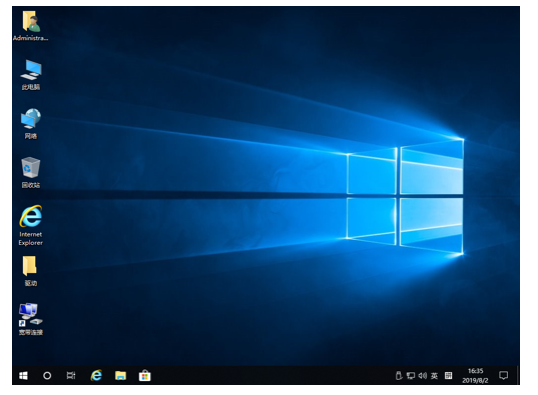Click the USB safely remove tray icon
The image size is (538, 395).
(x=398, y=376)
